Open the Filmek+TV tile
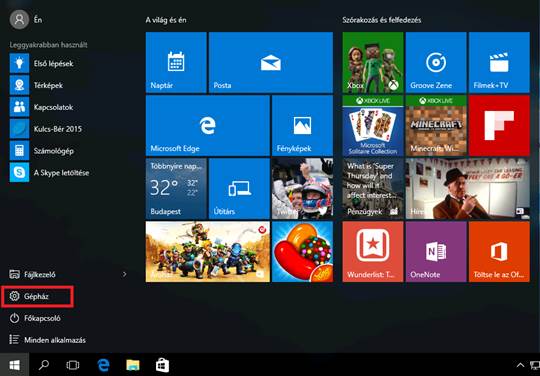This screenshot has width=540, height=376. tap(499, 62)
